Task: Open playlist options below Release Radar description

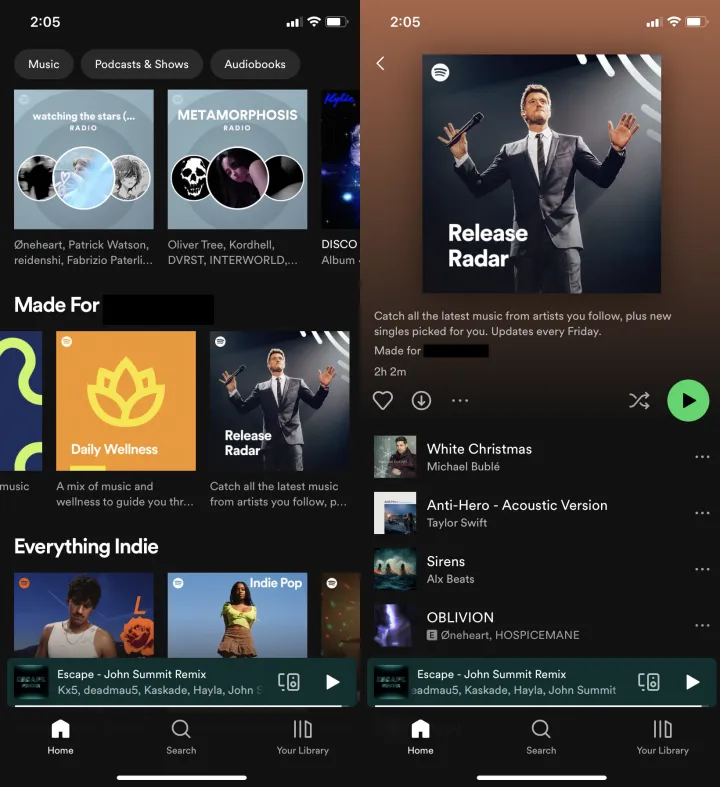Action: click(460, 400)
